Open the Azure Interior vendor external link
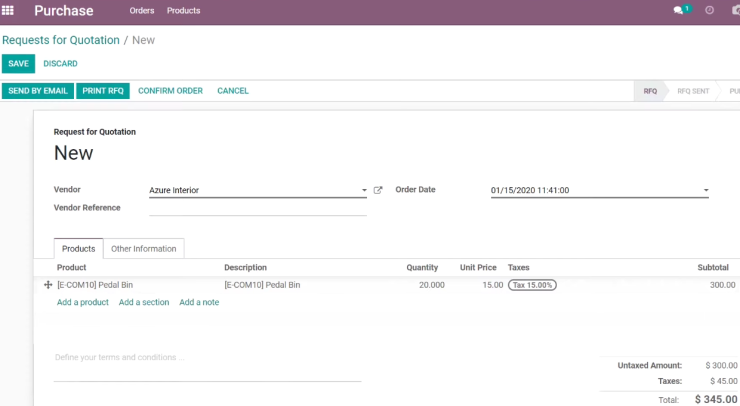This screenshot has height=406, width=740. 378,190
